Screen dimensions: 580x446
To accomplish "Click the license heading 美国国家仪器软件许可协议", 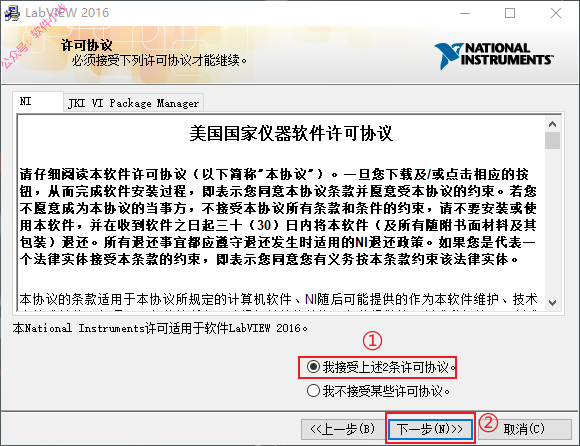I will pyautogui.click(x=291, y=134).
